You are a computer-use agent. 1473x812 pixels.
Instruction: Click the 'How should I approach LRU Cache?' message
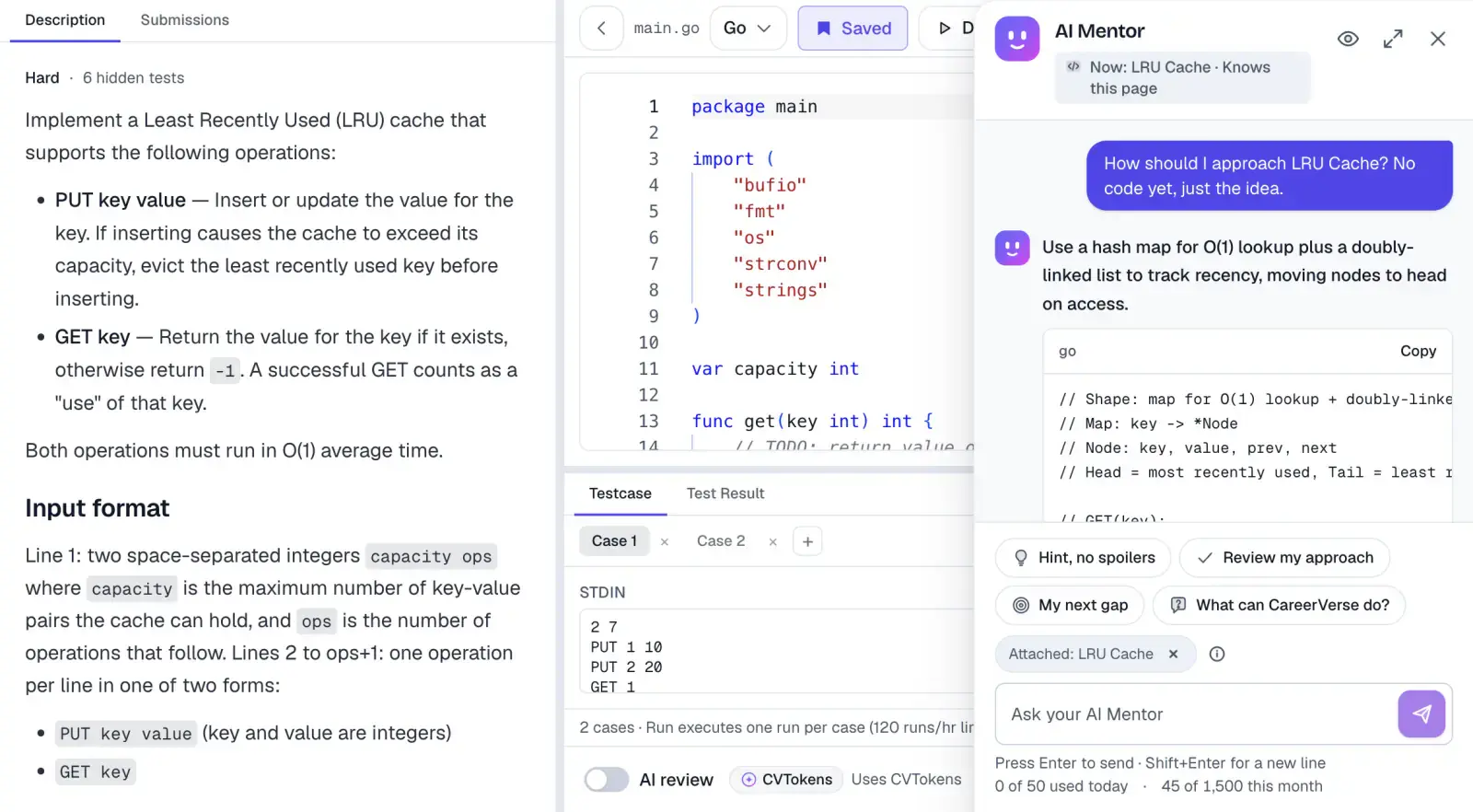pos(1270,176)
